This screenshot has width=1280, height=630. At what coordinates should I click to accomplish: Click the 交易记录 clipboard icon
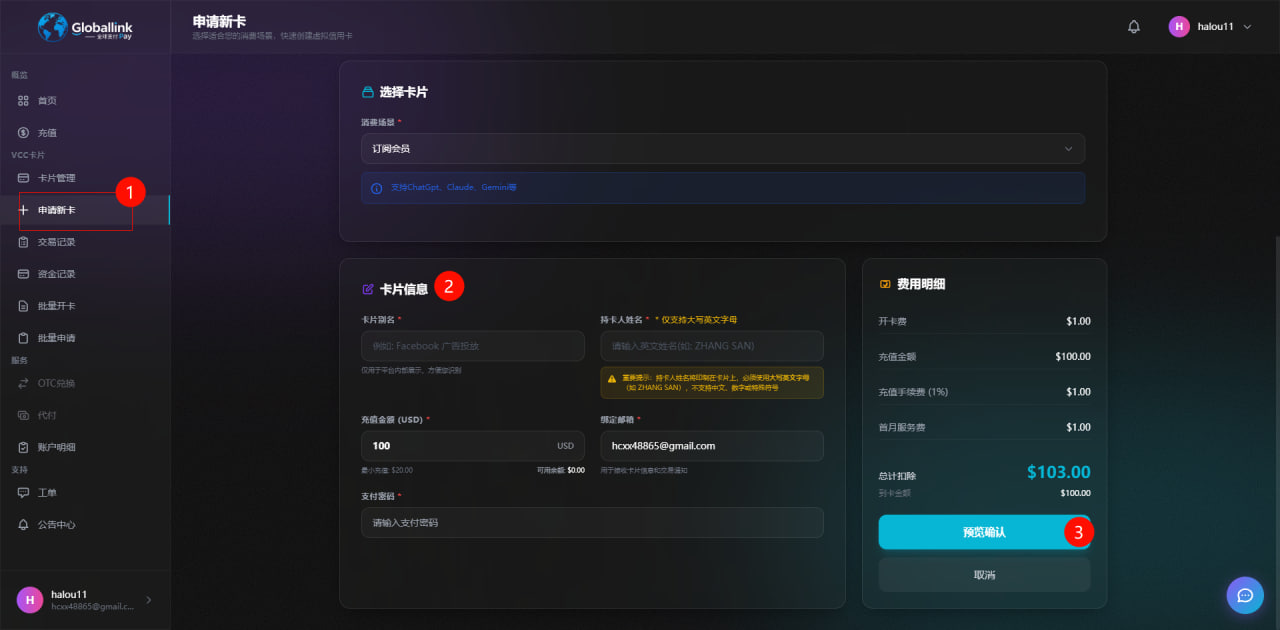click(24, 242)
